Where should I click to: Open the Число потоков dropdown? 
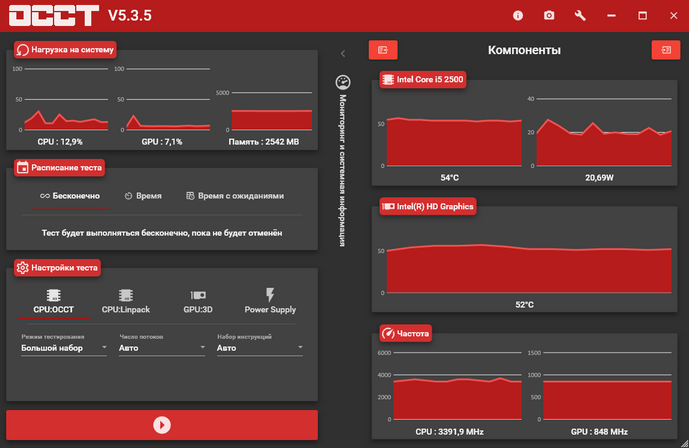pos(162,348)
